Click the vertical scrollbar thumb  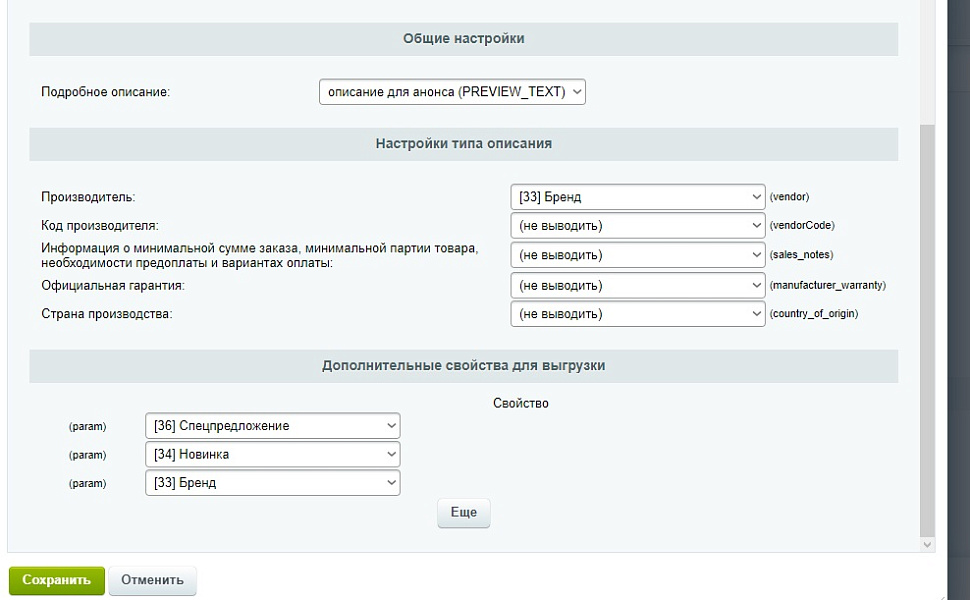click(x=927, y=330)
